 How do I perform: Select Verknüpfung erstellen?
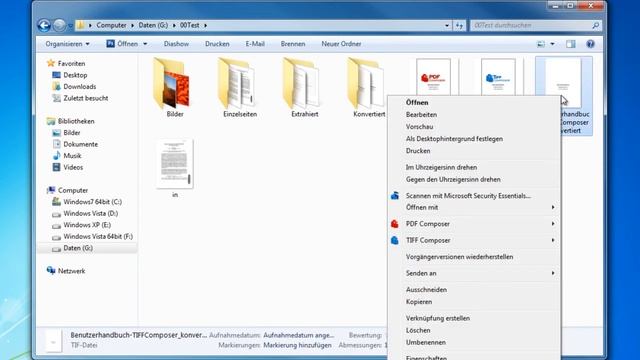[438, 318]
